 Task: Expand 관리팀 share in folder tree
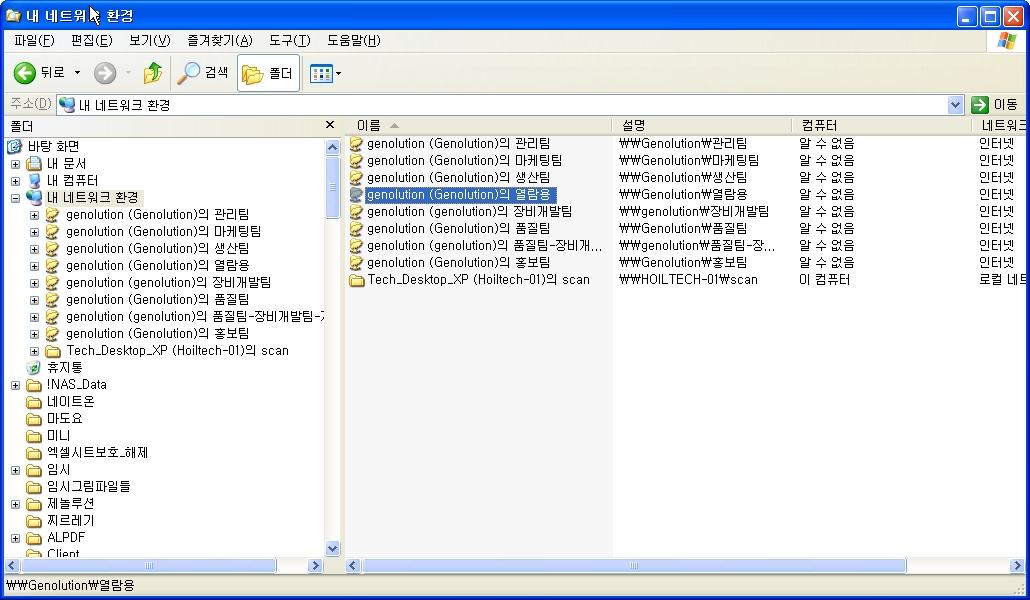click(x=34, y=215)
